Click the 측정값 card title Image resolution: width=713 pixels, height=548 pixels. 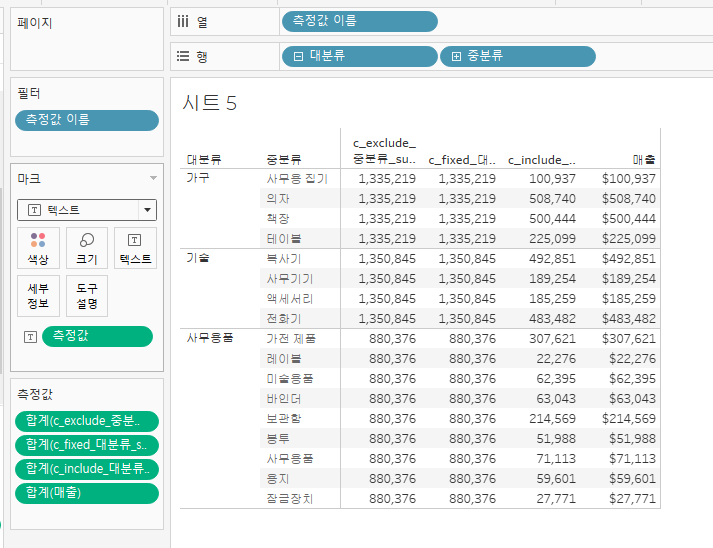click(35, 394)
